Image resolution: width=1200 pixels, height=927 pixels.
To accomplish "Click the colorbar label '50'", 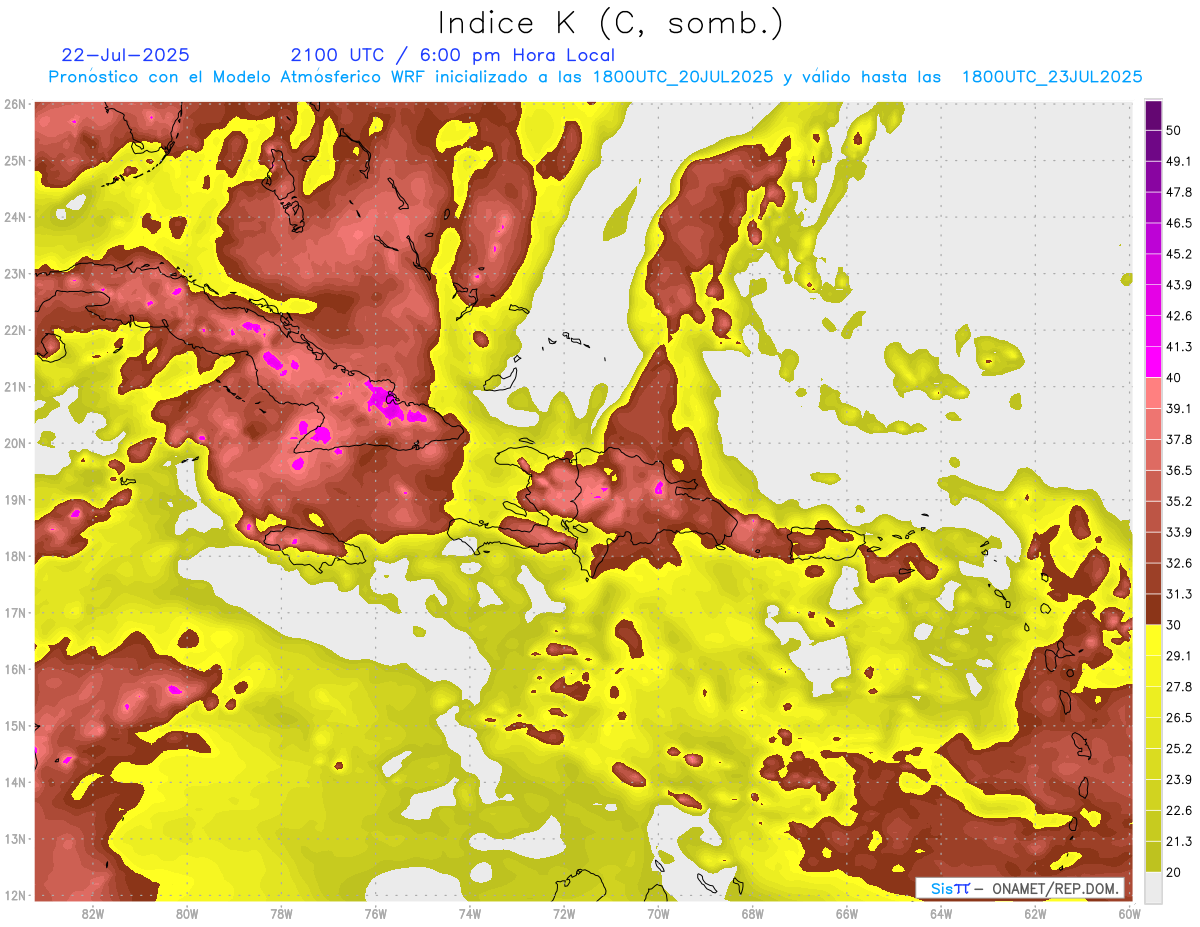I will tap(1174, 130).
